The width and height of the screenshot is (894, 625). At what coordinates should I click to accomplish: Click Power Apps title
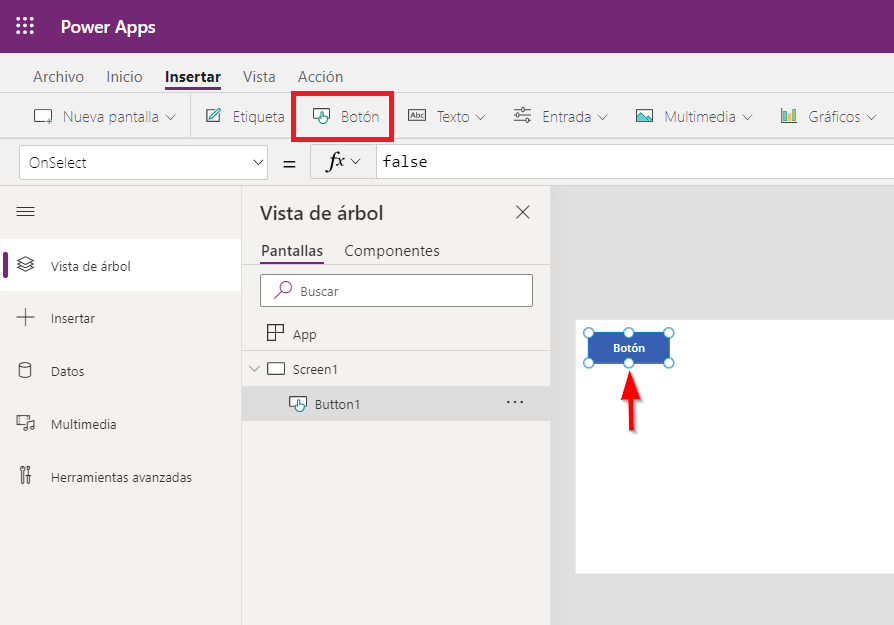[x=108, y=27]
